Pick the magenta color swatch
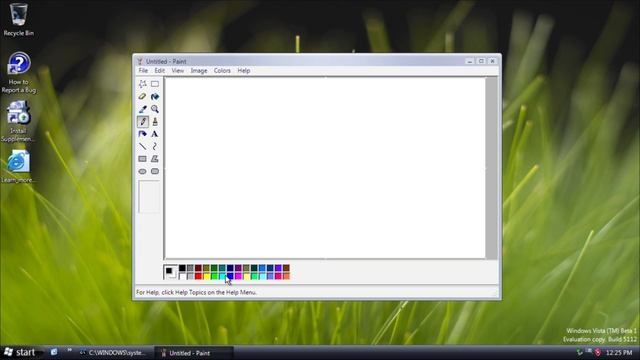Viewport: 640px width, 360px height. (x=238, y=276)
